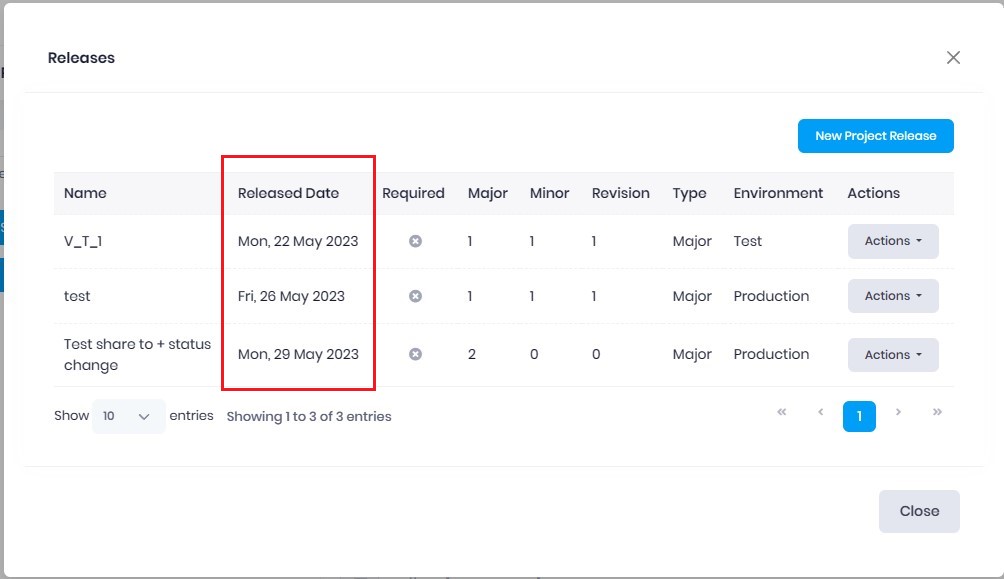Open Actions dropdown for test release

[x=892, y=296]
